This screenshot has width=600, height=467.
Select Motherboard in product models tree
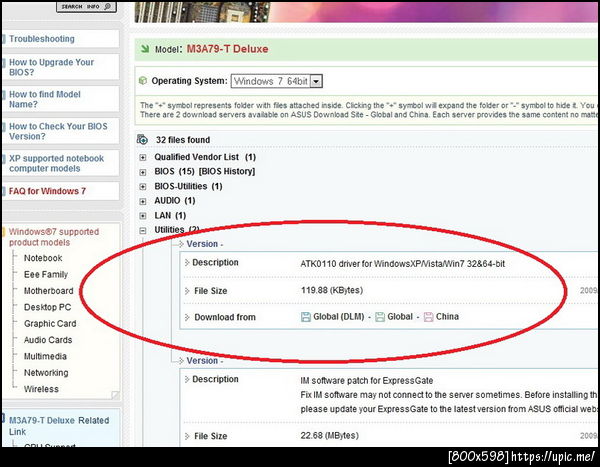click(x=49, y=291)
